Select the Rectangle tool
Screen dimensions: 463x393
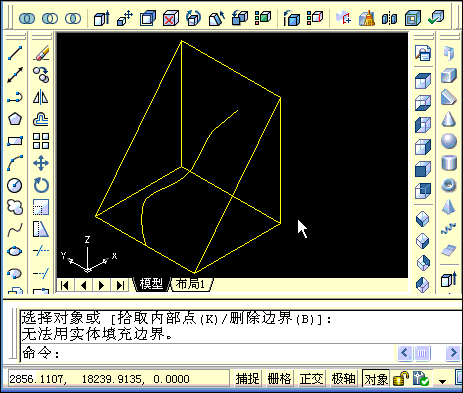pyautogui.click(x=15, y=141)
